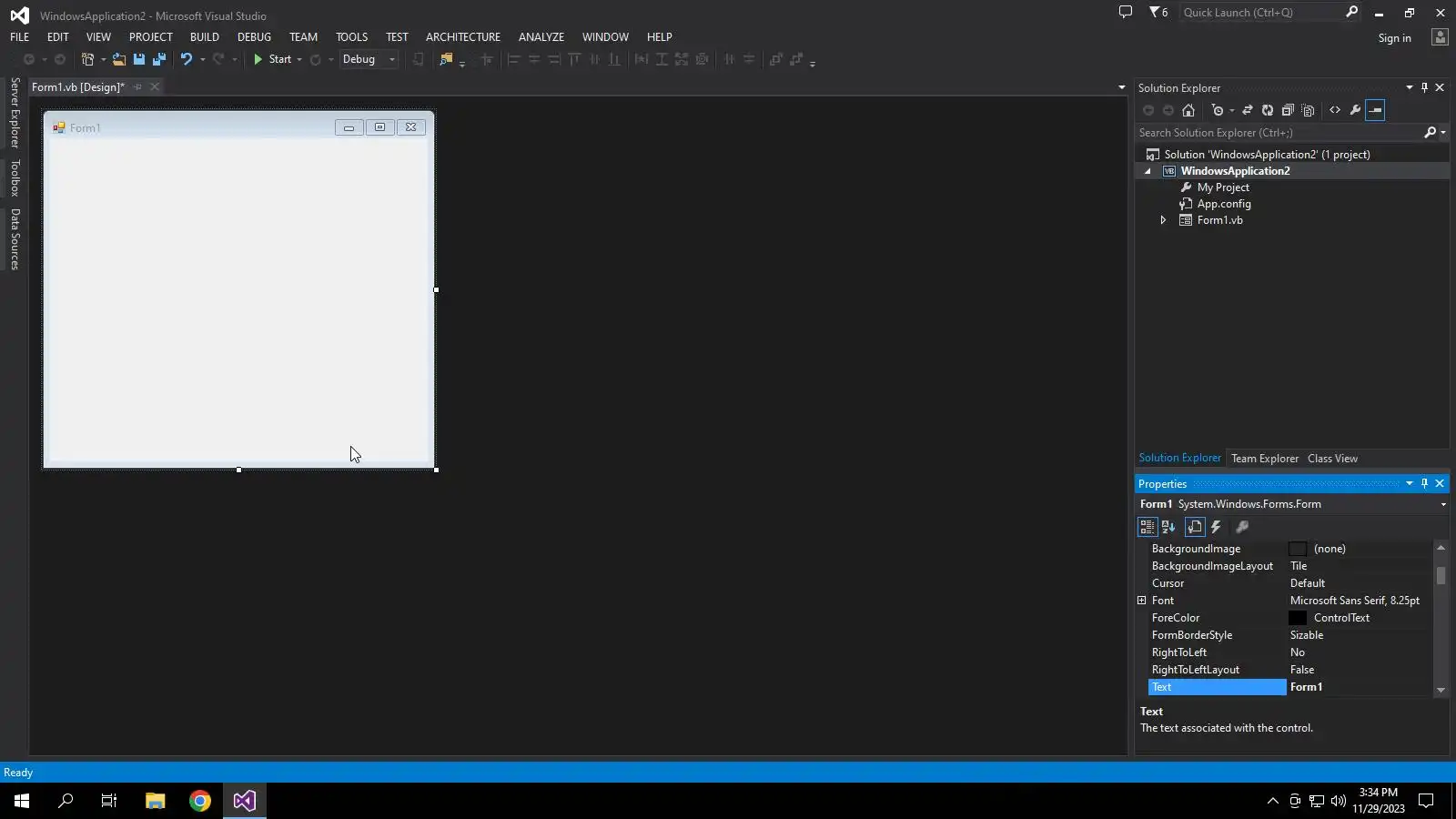Select My Project in Solution Explorer

1223,187
